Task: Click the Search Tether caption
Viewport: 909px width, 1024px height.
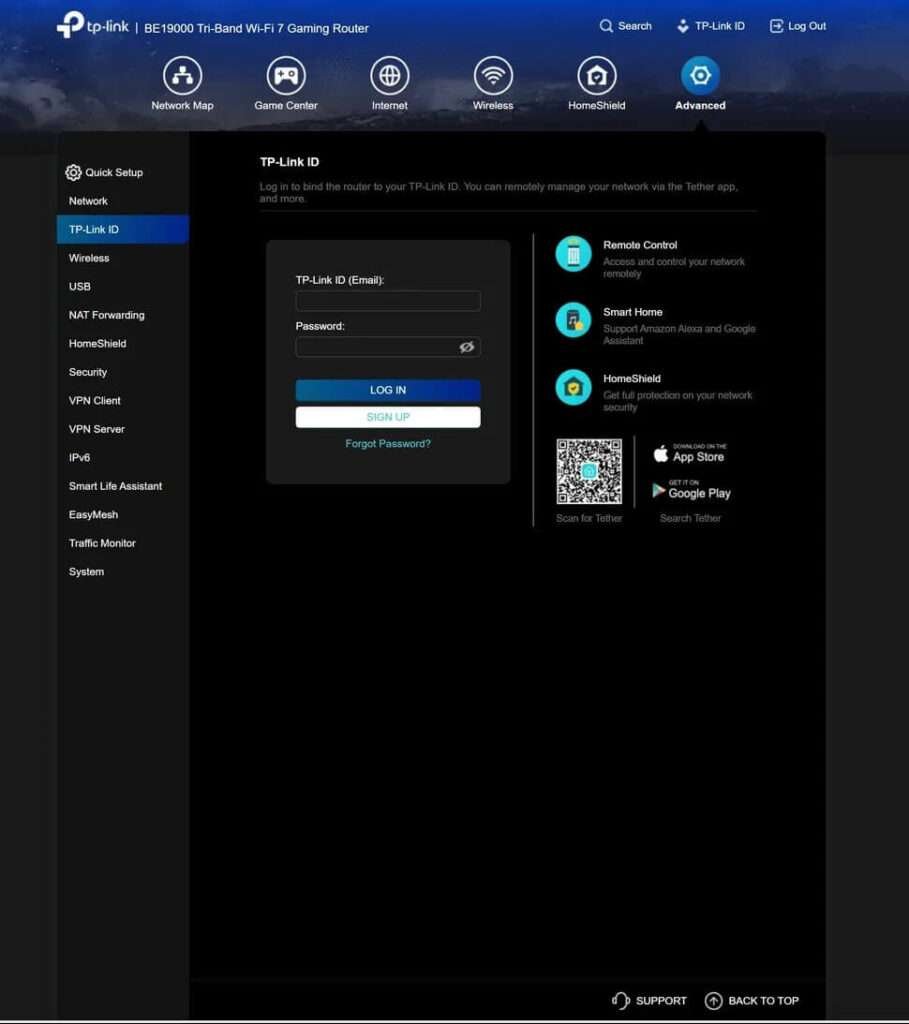Action: [690, 518]
